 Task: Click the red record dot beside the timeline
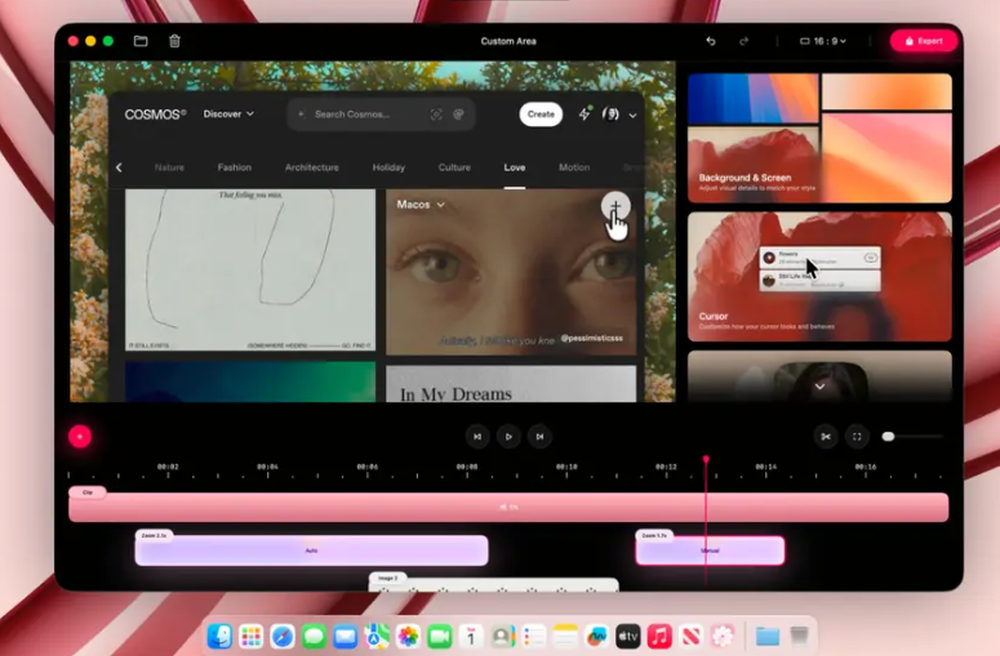pos(79,435)
